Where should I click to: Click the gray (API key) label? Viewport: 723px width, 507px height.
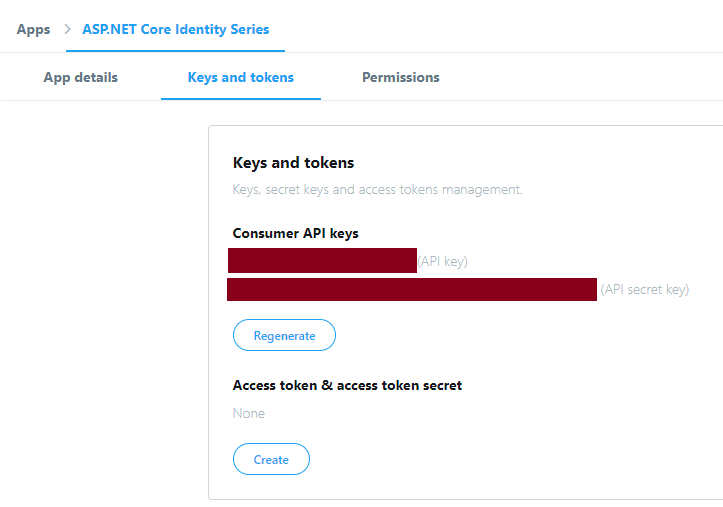tap(443, 262)
